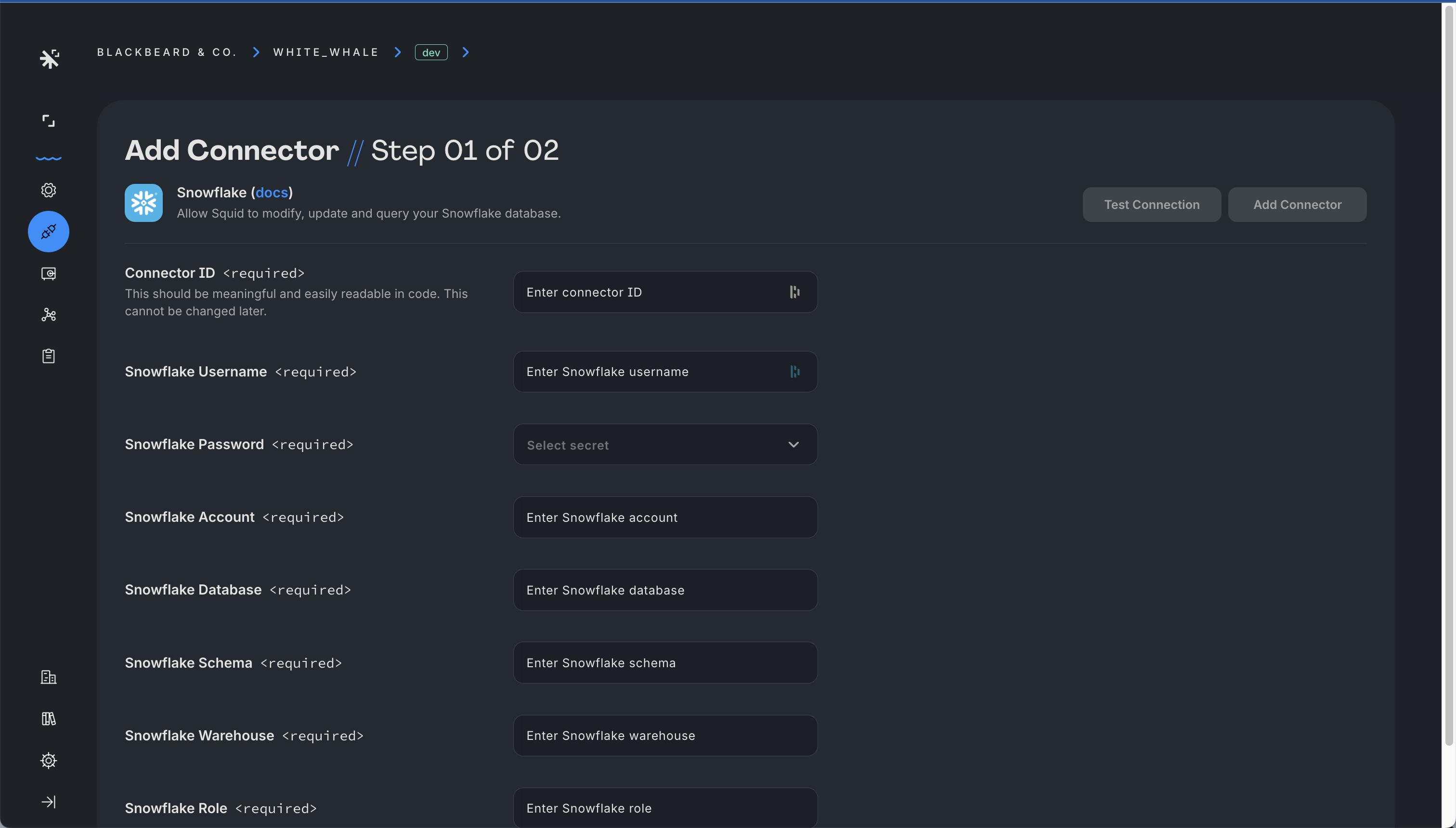Screen dimensions: 1456x828
Task: Click the 'Snowflake Database' label
Action: (193, 590)
